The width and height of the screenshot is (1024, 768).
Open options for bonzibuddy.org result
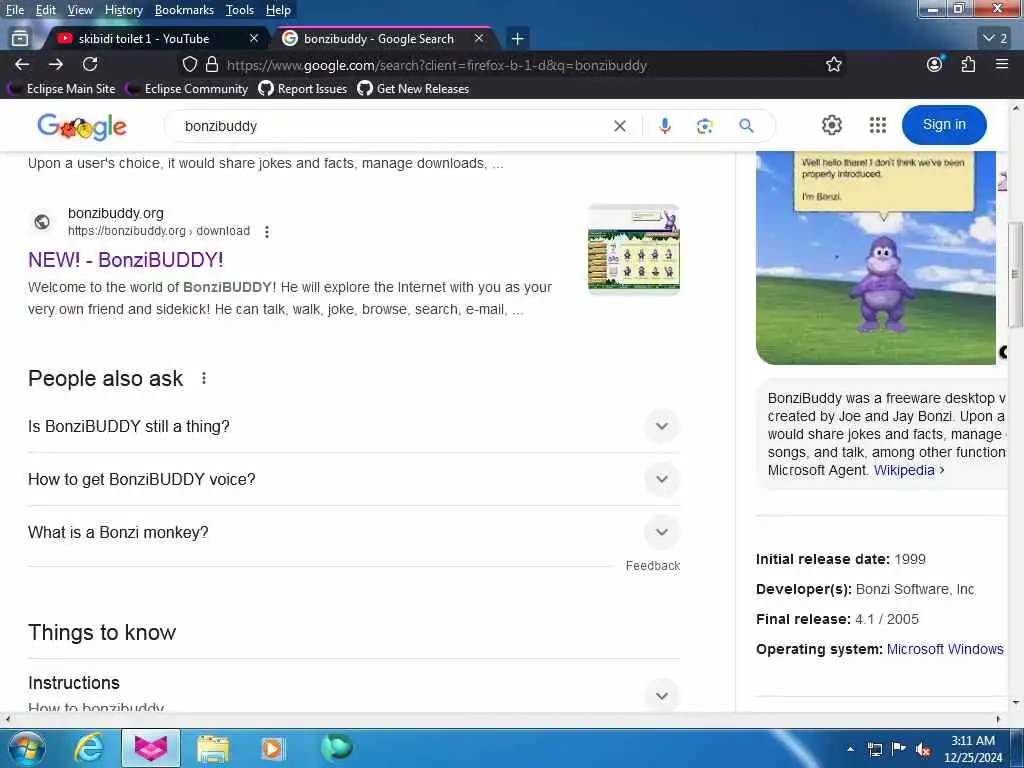click(x=266, y=232)
